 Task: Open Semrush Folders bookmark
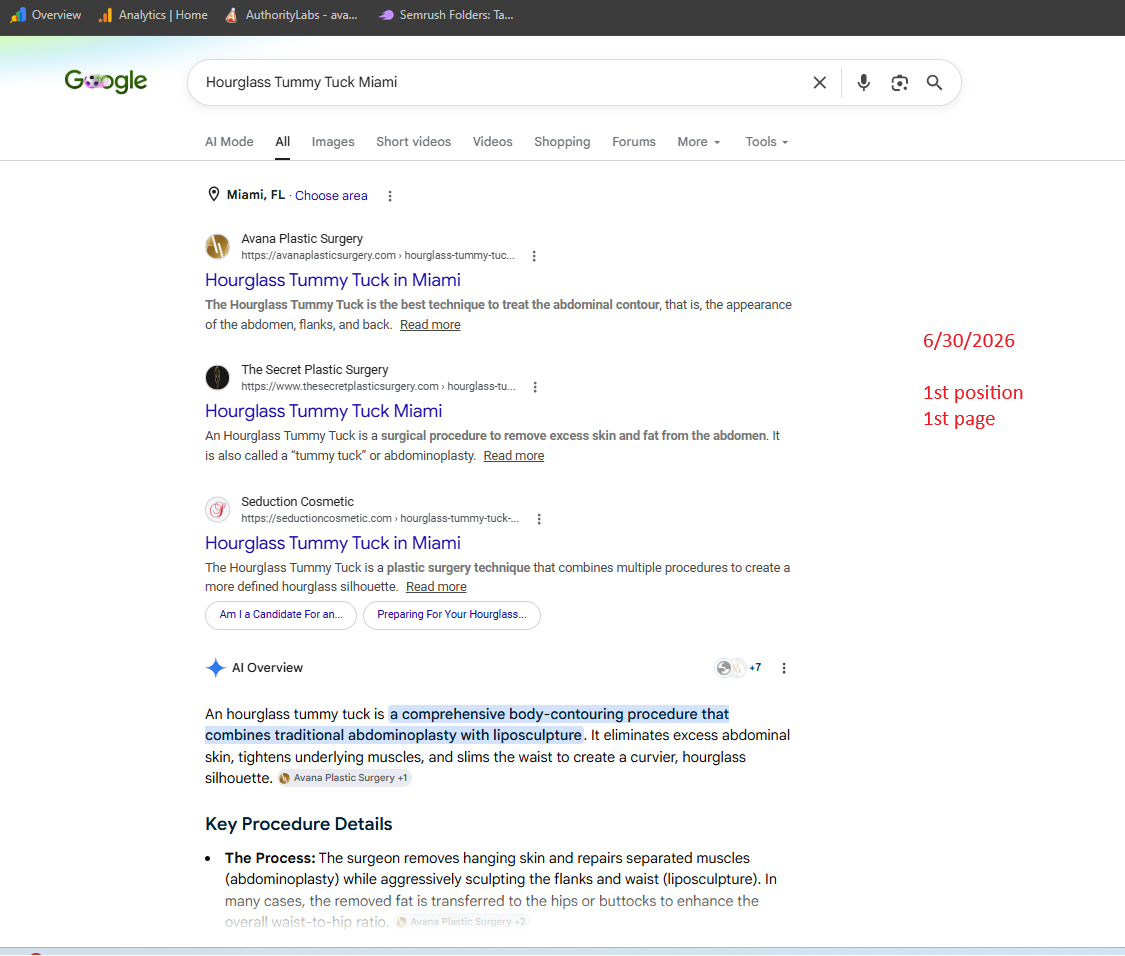click(446, 15)
